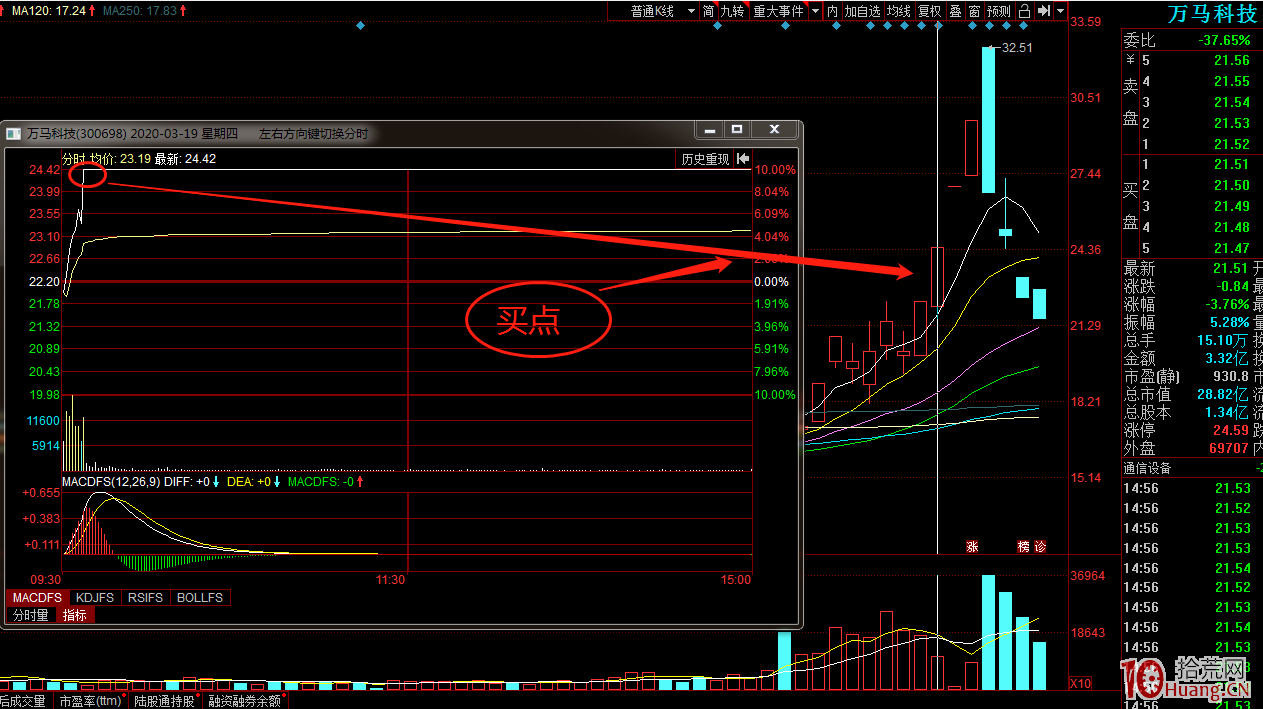The width and height of the screenshot is (1263, 709).
Task: Open the 市盈率(ttm) bottom tab
Action: [91, 701]
